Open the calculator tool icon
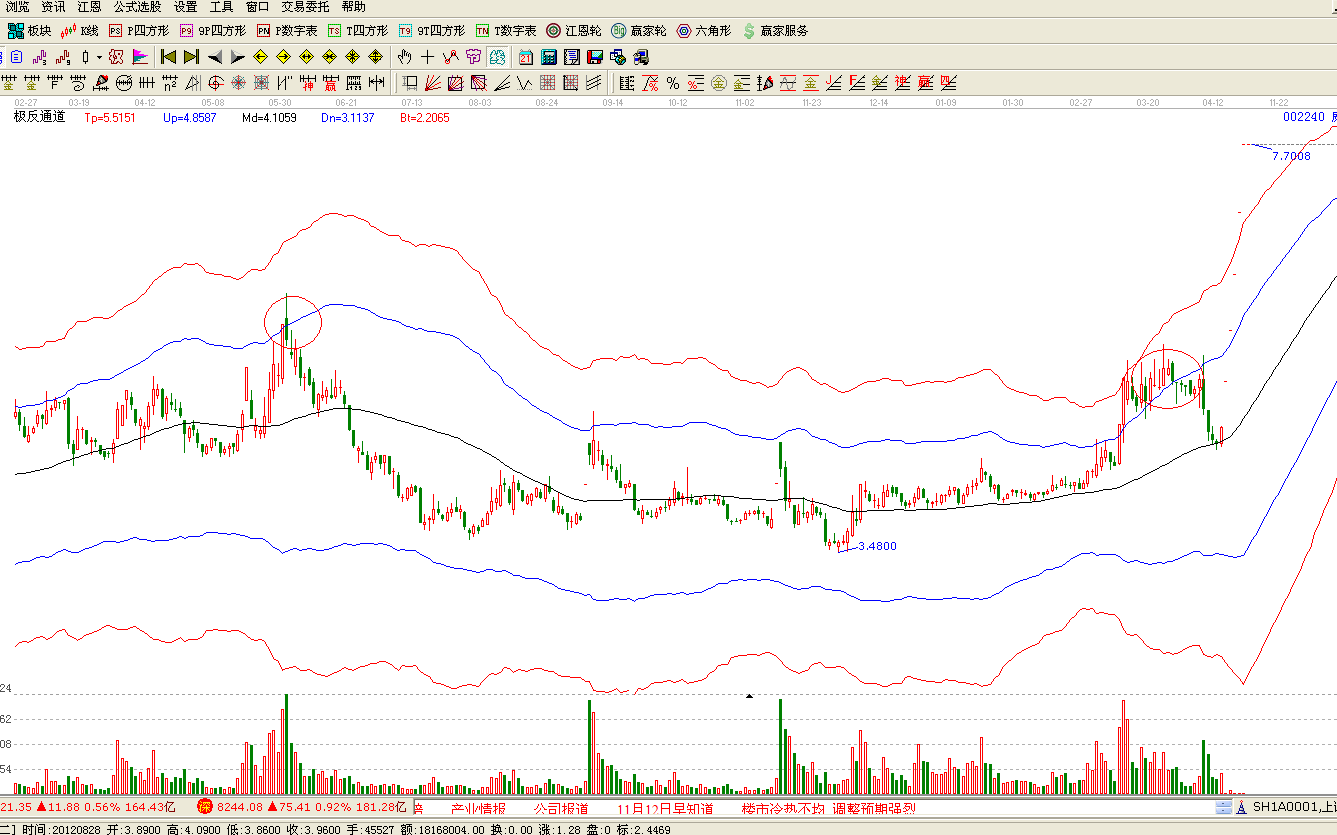Viewport: 1337px width, 835px height. tap(549, 57)
